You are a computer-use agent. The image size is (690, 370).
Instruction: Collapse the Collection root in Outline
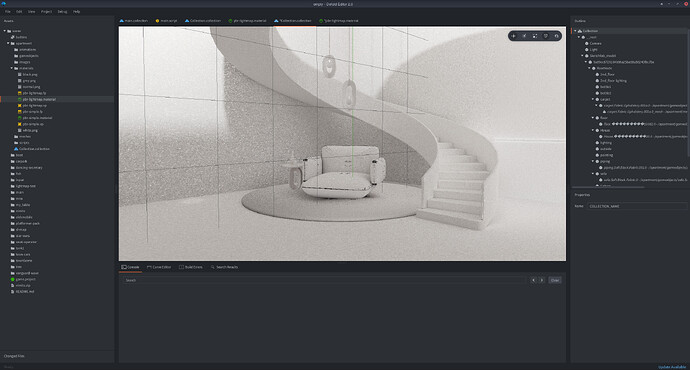point(575,31)
